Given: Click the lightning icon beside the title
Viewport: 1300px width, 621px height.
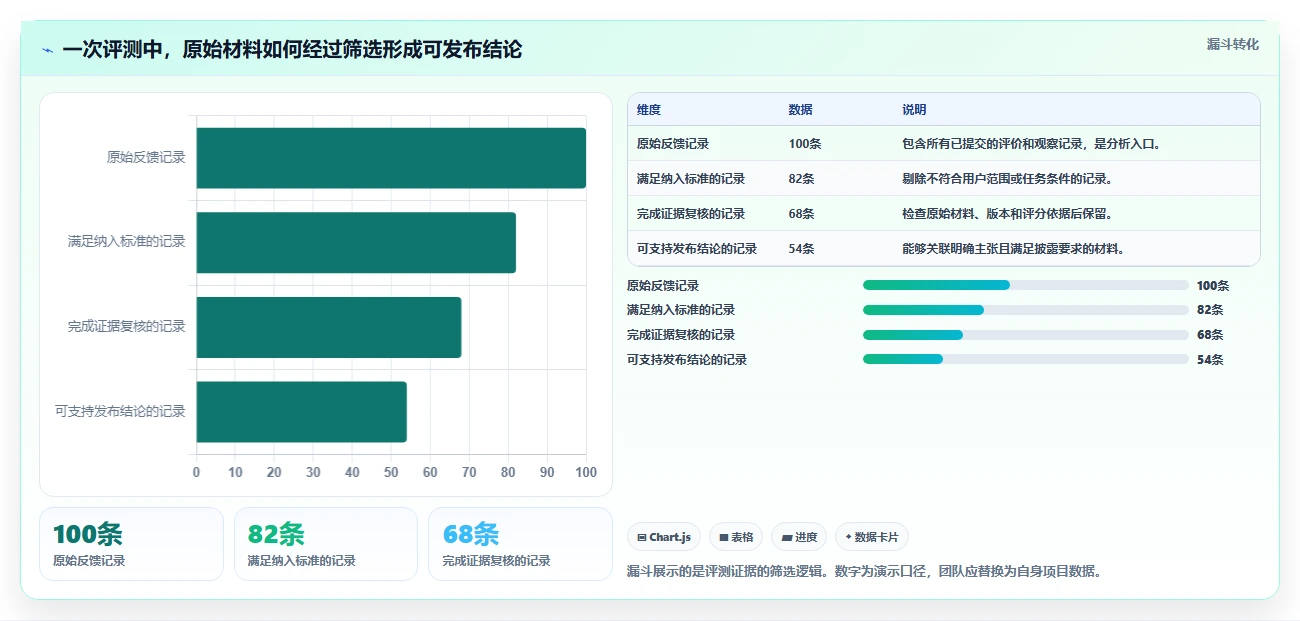Looking at the screenshot, I should (x=48, y=50).
